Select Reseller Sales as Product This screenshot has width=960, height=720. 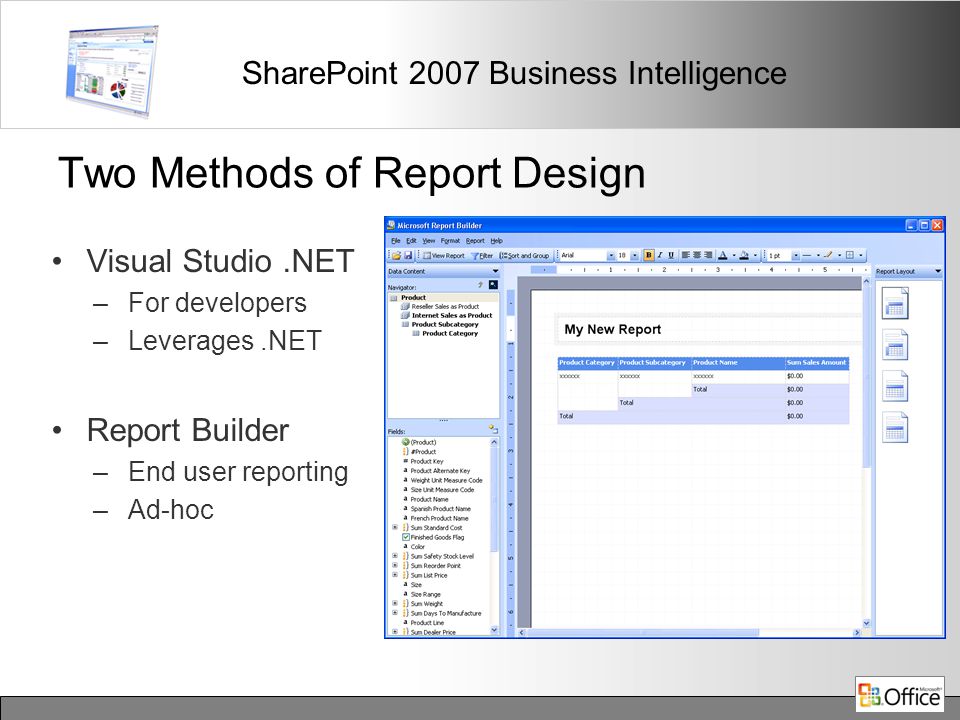pos(445,306)
